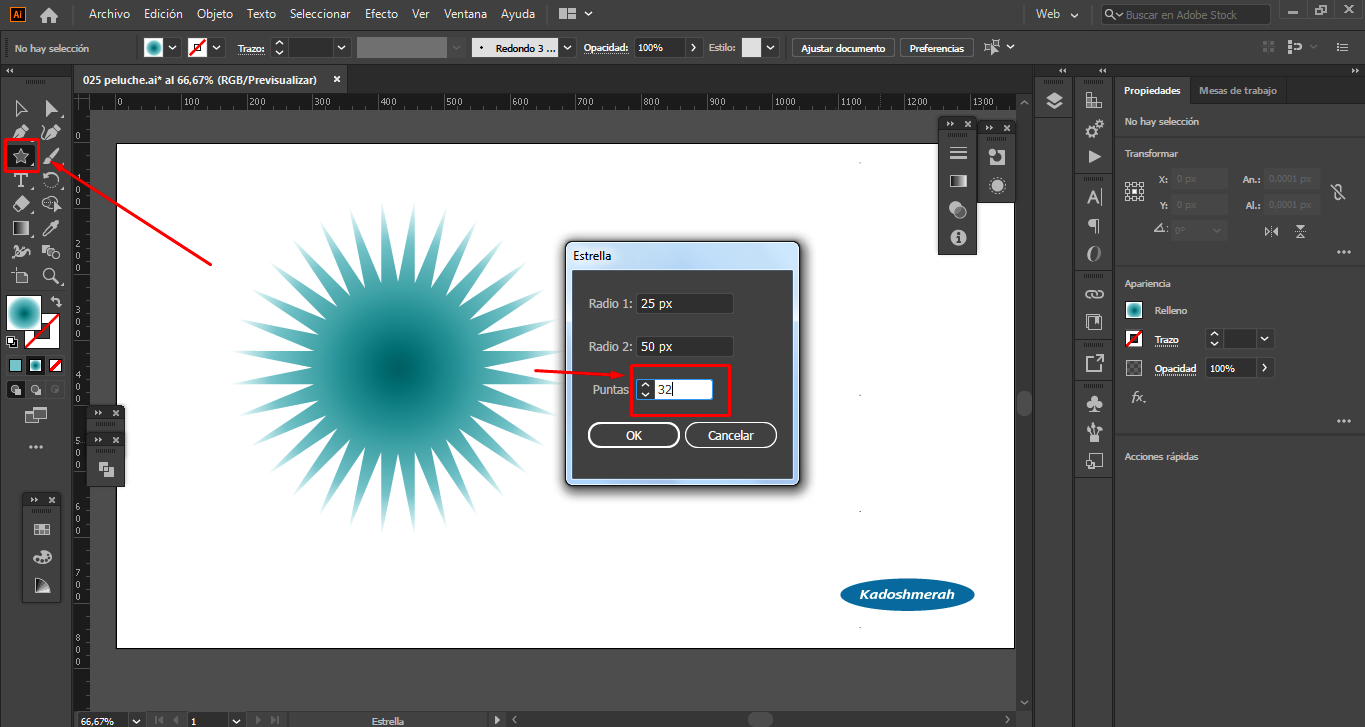1365x727 pixels.
Task: Switch paint mode to Gradient
Action: [x=35, y=365]
